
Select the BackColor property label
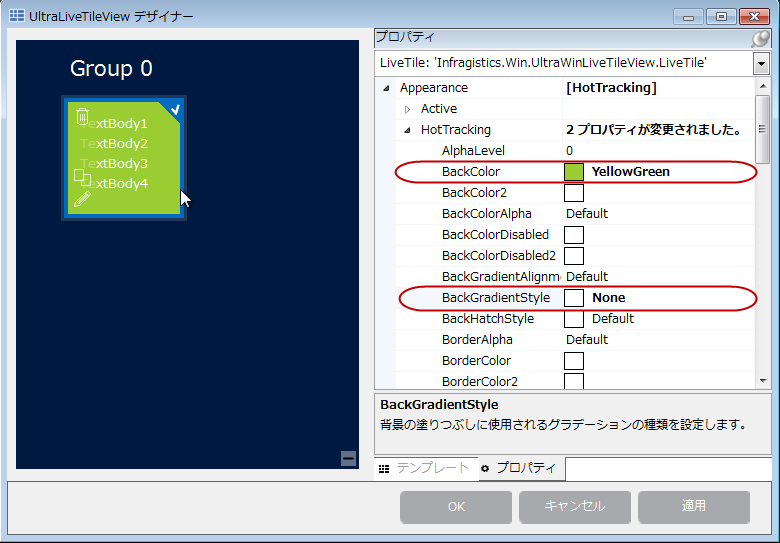tap(471, 172)
